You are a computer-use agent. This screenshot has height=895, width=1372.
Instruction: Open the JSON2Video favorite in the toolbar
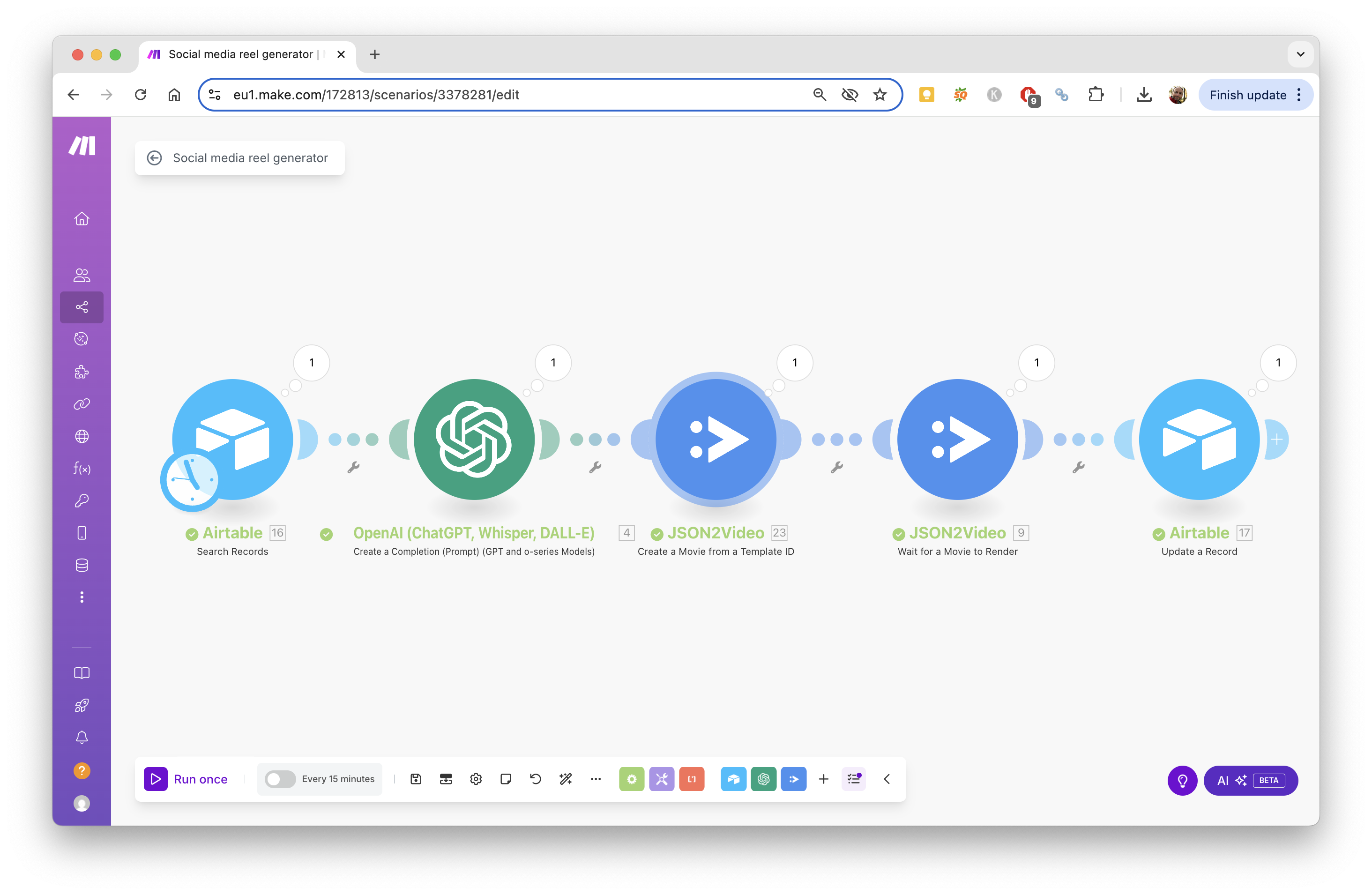[793, 779]
